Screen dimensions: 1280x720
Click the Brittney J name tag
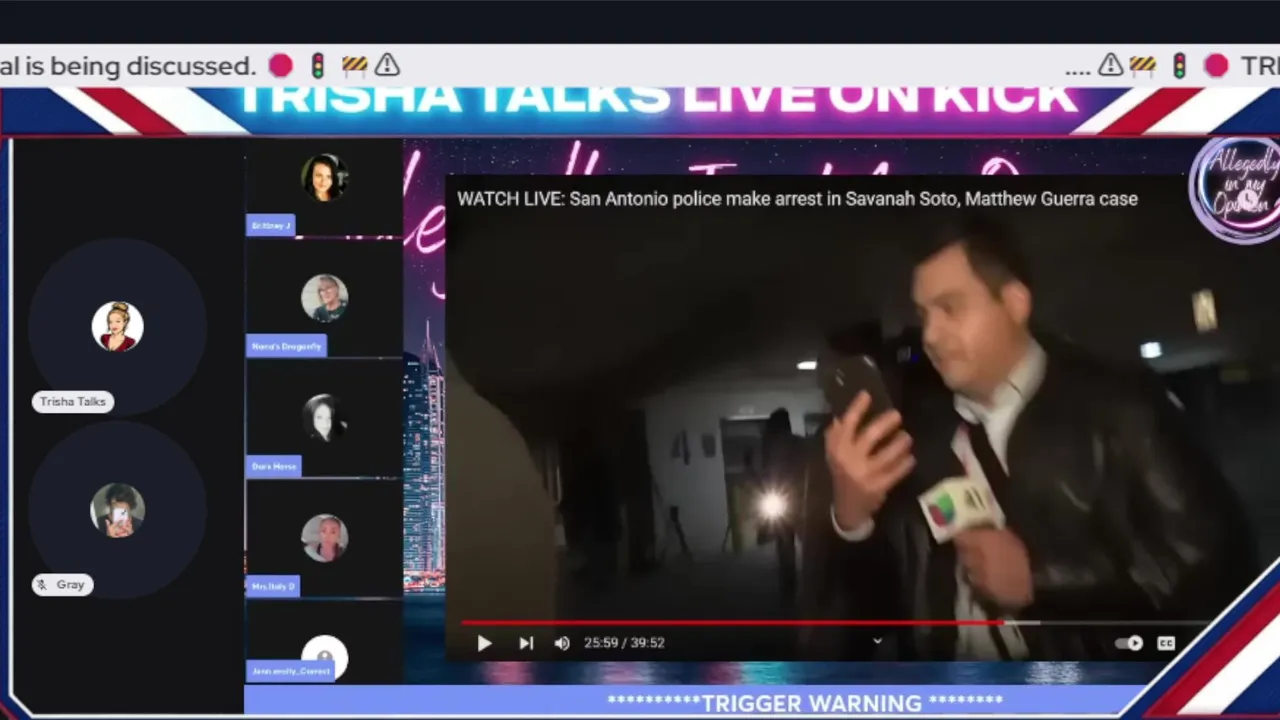pos(270,226)
